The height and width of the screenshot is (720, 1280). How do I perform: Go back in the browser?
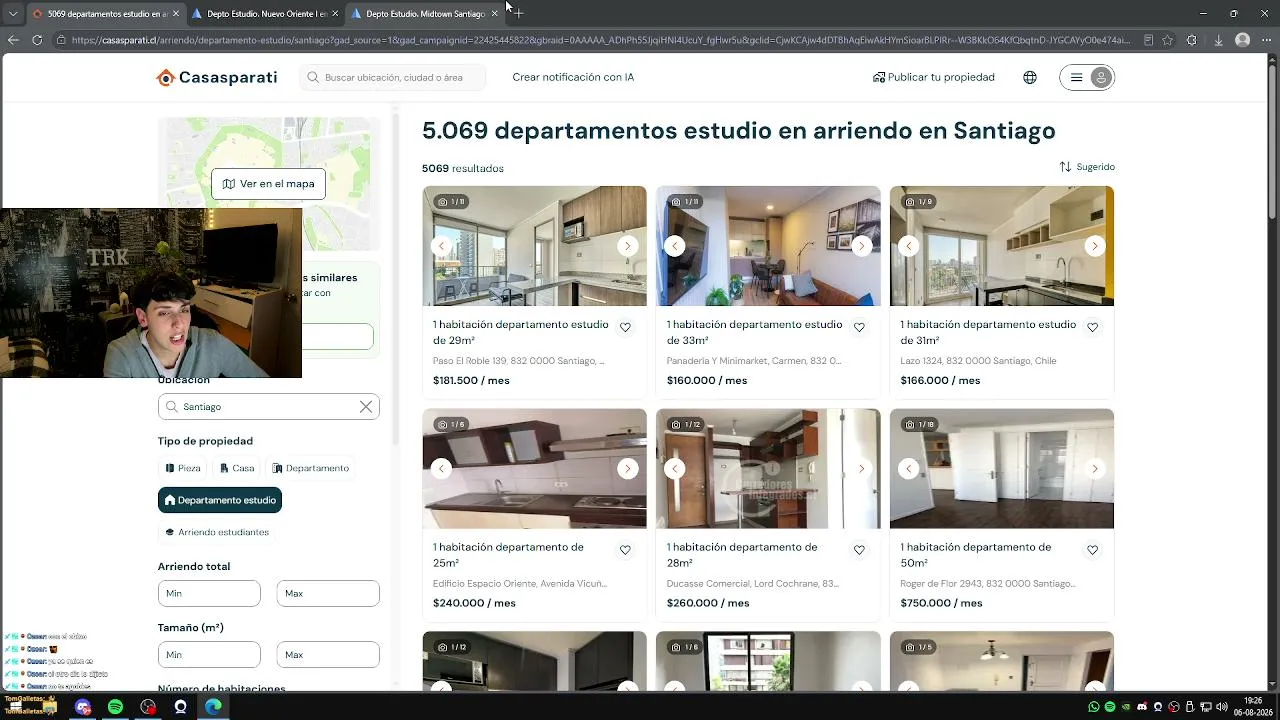point(13,40)
